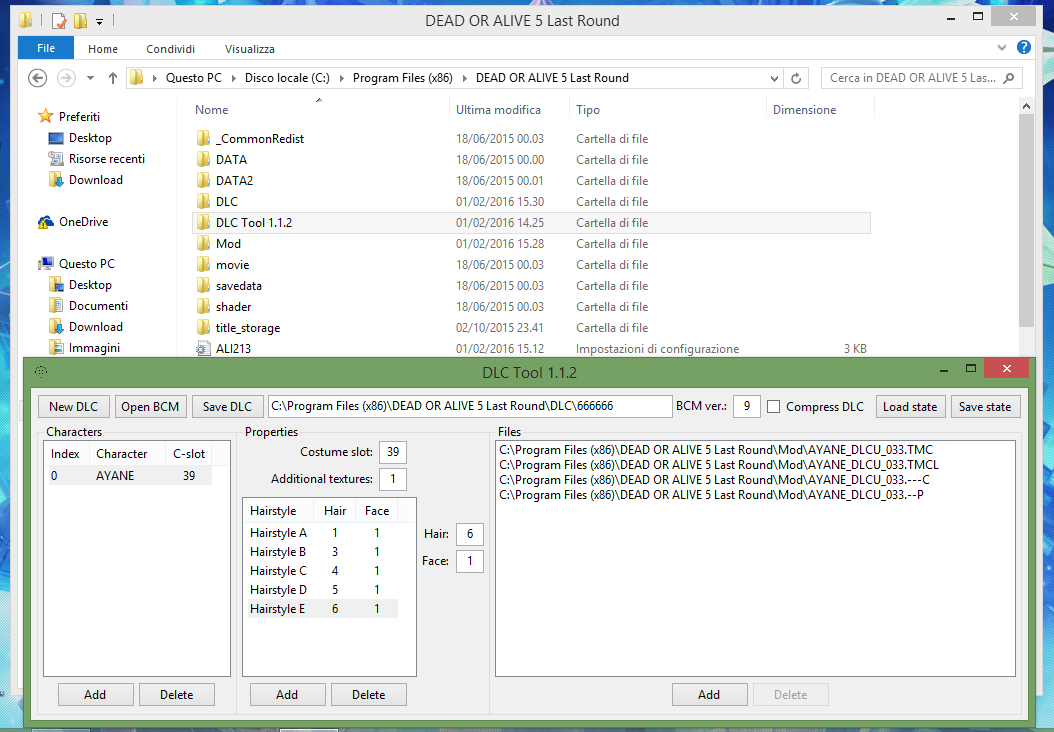Click the Forward arrow in Explorer
Image resolution: width=1054 pixels, height=732 pixels.
[x=66, y=78]
